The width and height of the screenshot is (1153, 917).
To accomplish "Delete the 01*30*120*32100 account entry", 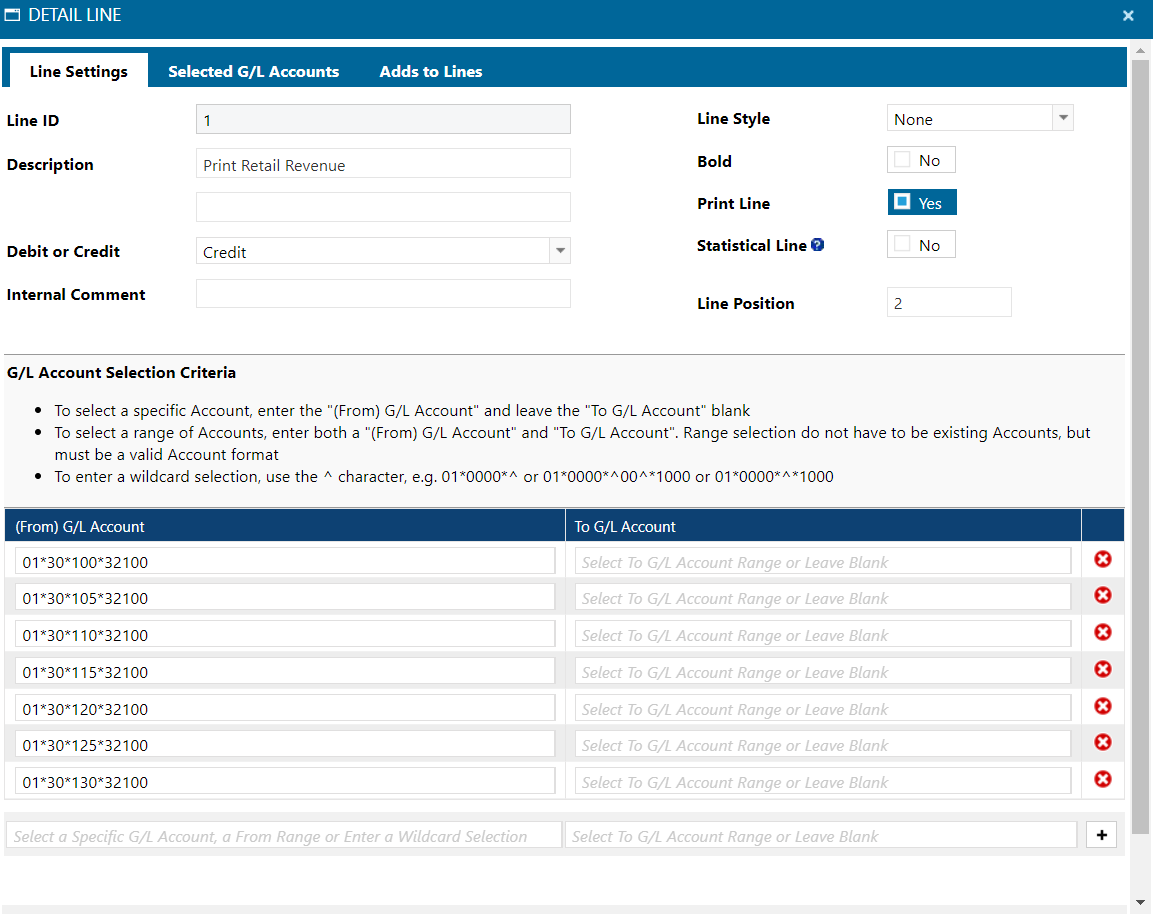I will 1103,706.
